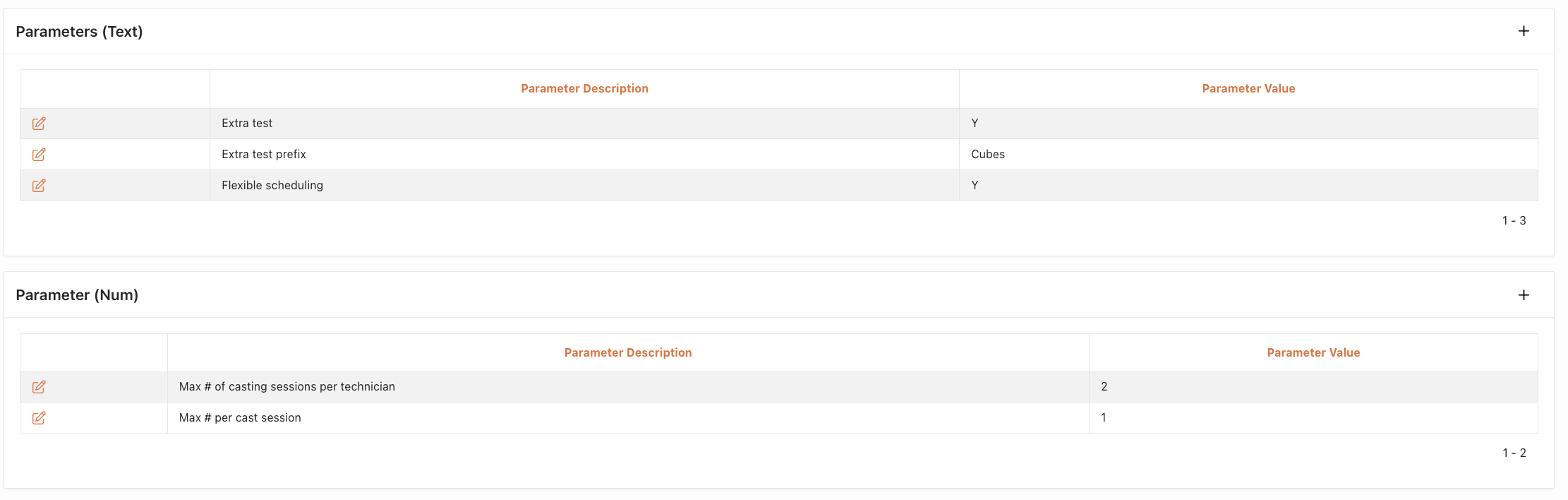Screen dimensions: 1568x500
Task: Edit the Extra test parameter row
Action: pos(39,124)
